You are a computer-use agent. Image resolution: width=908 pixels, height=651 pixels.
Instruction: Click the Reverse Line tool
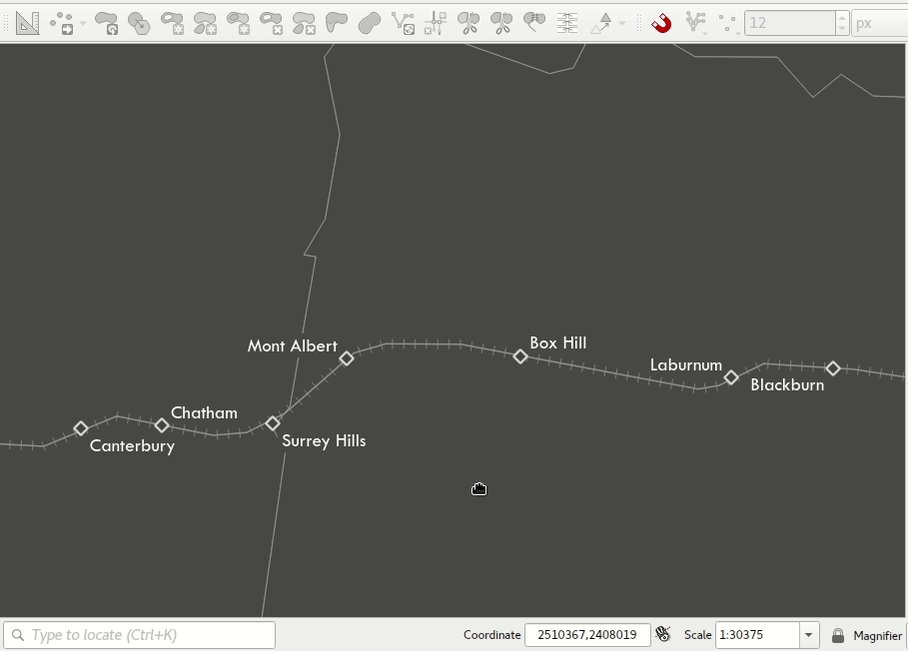point(402,23)
